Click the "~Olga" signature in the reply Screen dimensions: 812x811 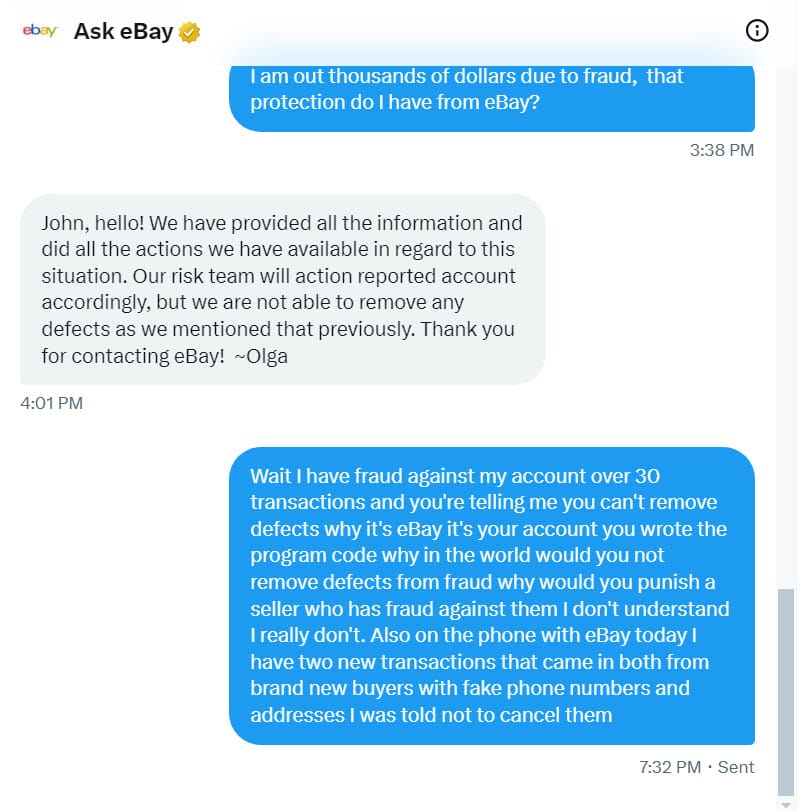tap(260, 355)
